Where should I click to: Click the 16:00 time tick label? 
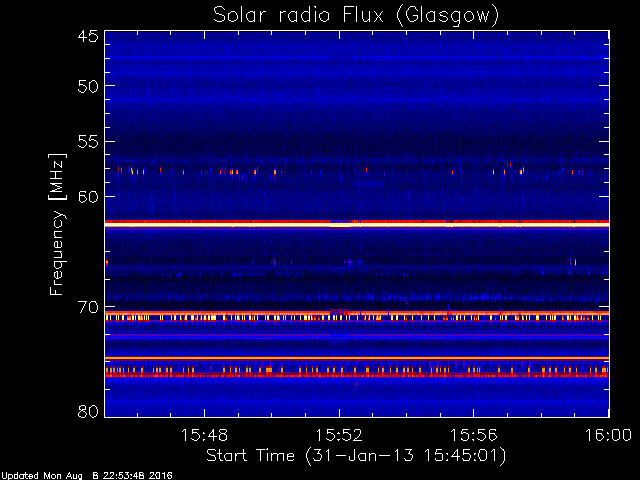tap(608, 435)
